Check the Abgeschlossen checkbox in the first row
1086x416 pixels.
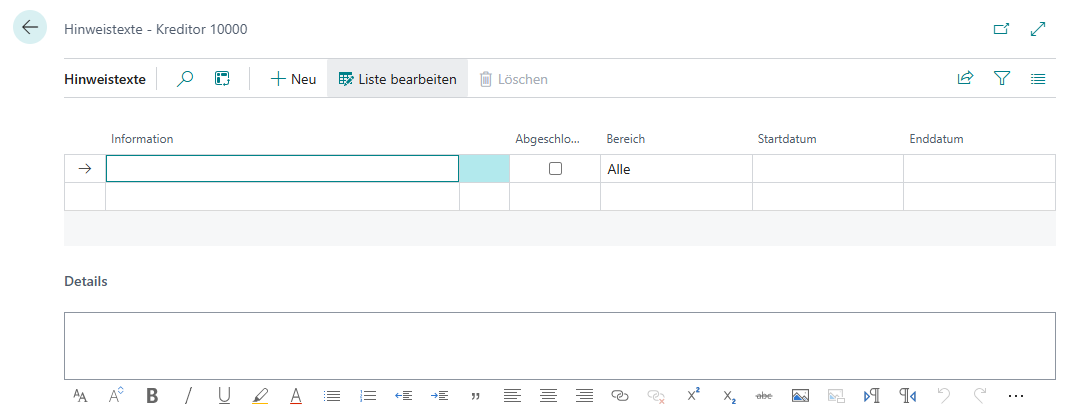tap(555, 169)
